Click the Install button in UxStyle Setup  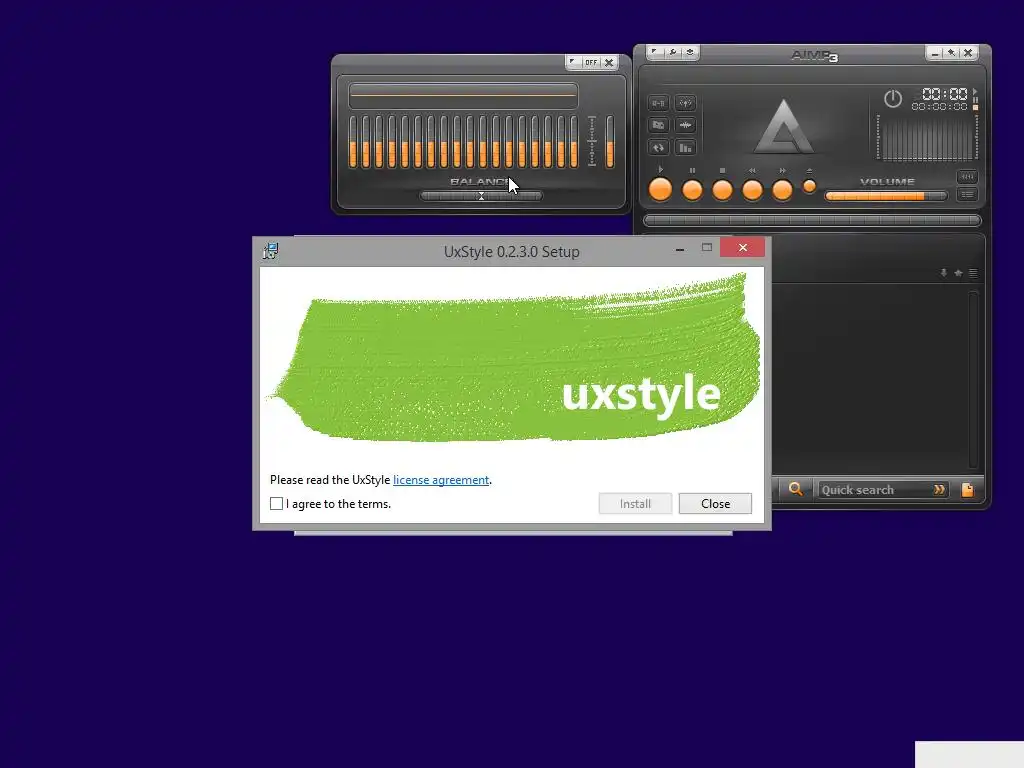[635, 504]
